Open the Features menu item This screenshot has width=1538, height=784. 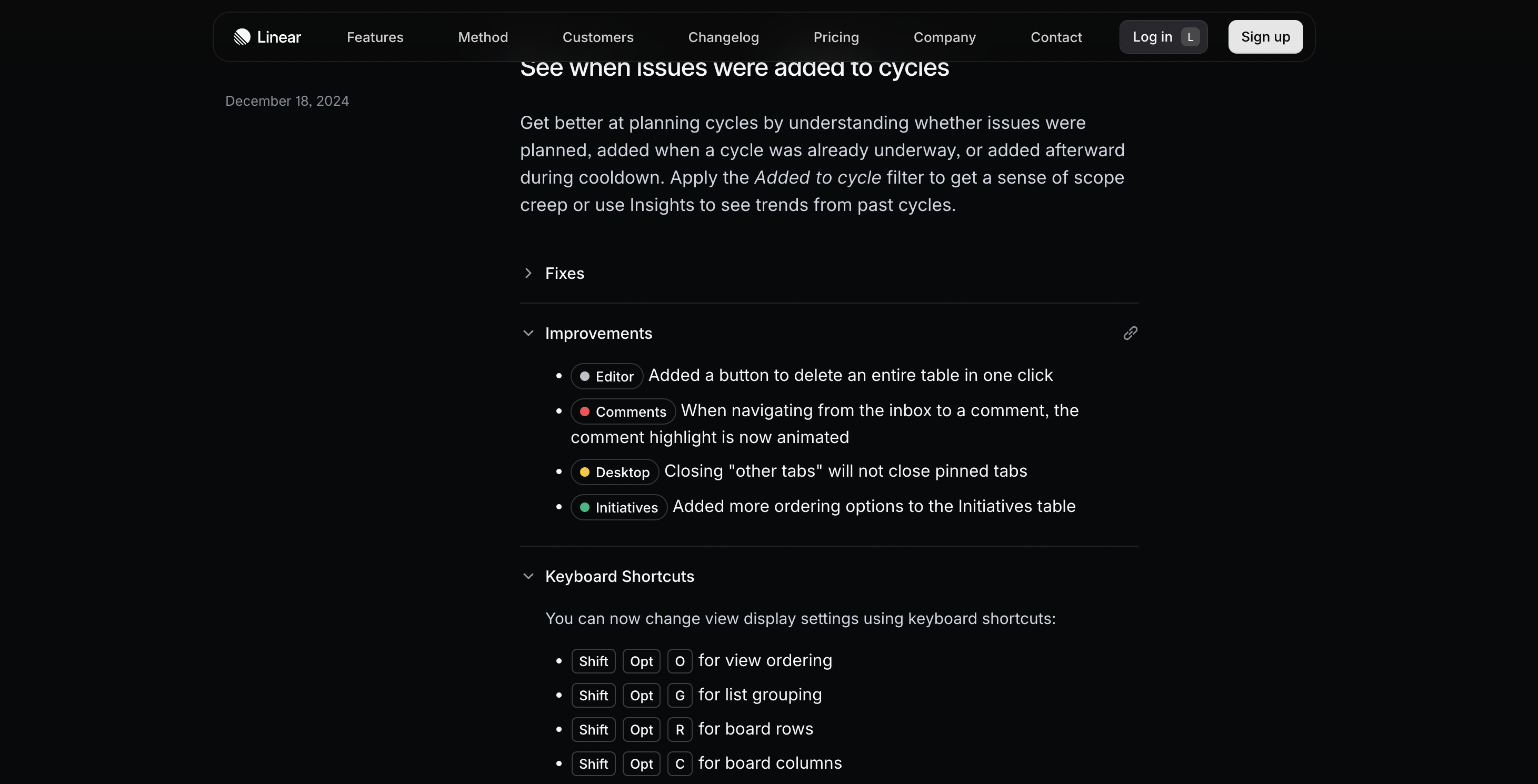[x=375, y=37]
